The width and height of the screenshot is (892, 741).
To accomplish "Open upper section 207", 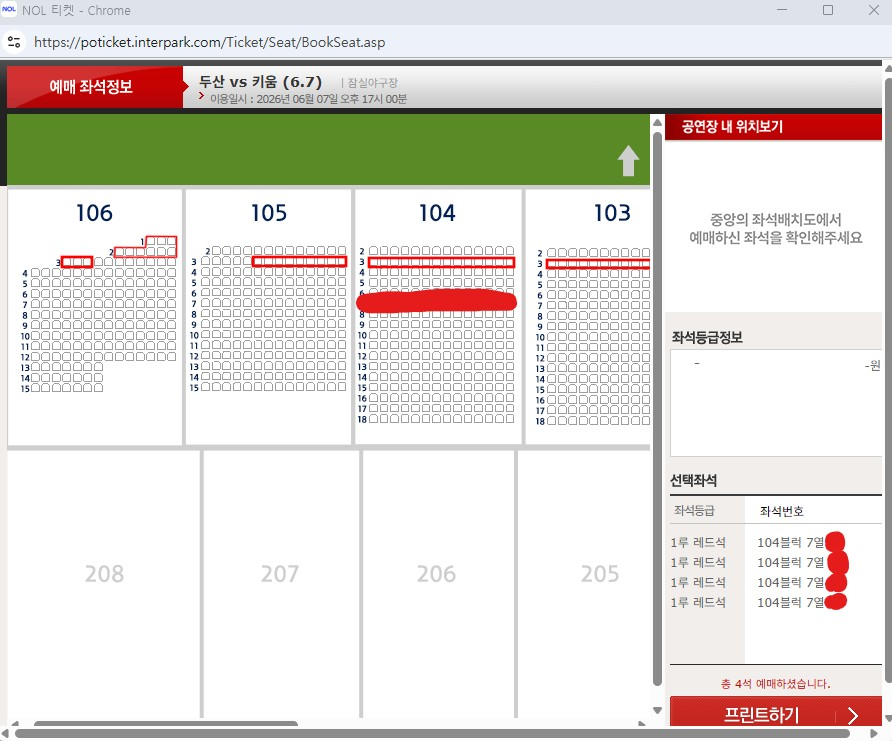I will click(x=279, y=574).
